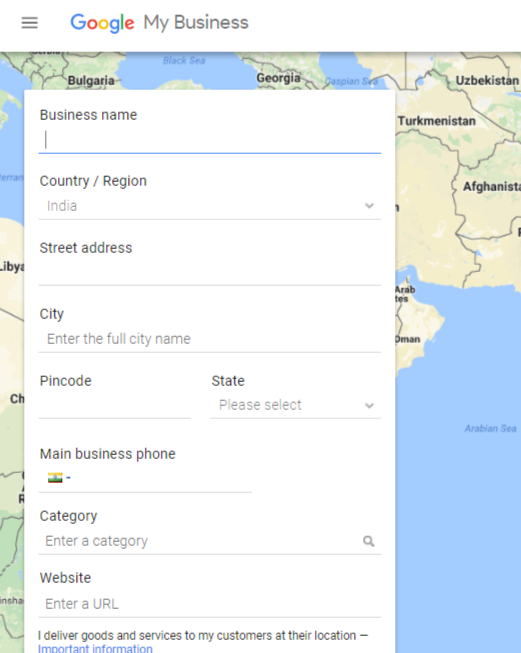Screen dimensions: 521x653
Task: Focus the Business name text field
Action: tap(209, 140)
